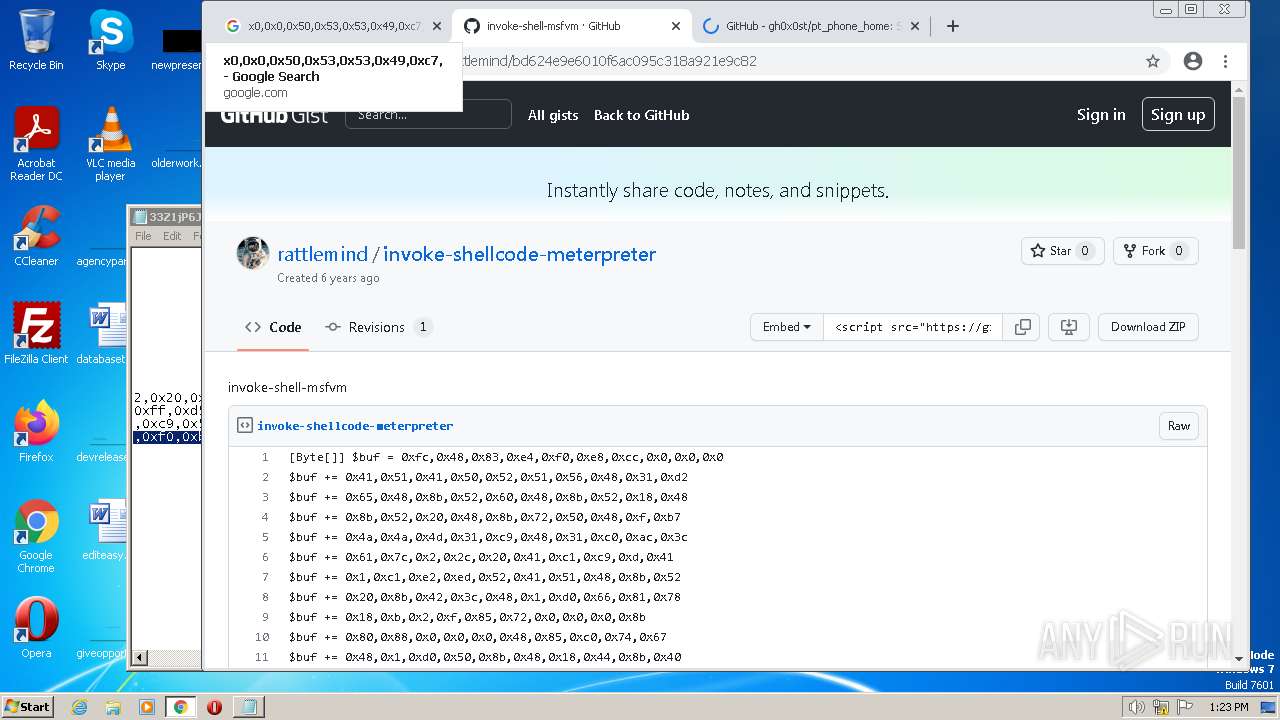Select the Code tab of the gist
The height and width of the screenshot is (720, 1280).
tap(273, 327)
